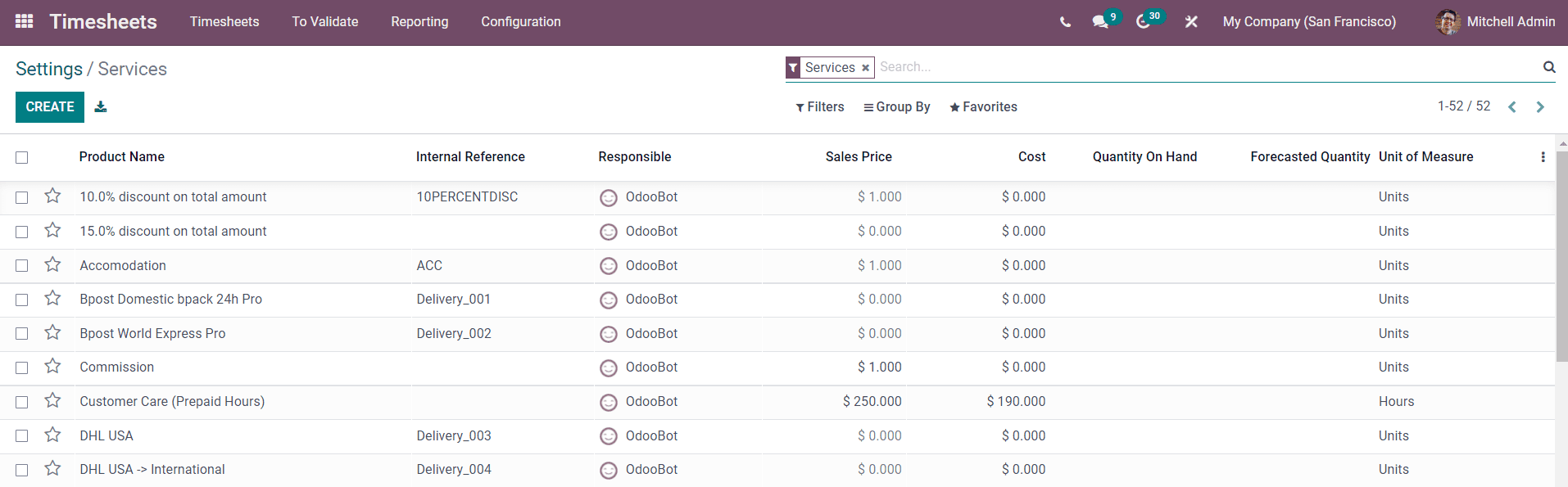Viewport: 1568px width, 487px height.
Task: Star the 15.0% discount product
Action: (x=52, y=230)
